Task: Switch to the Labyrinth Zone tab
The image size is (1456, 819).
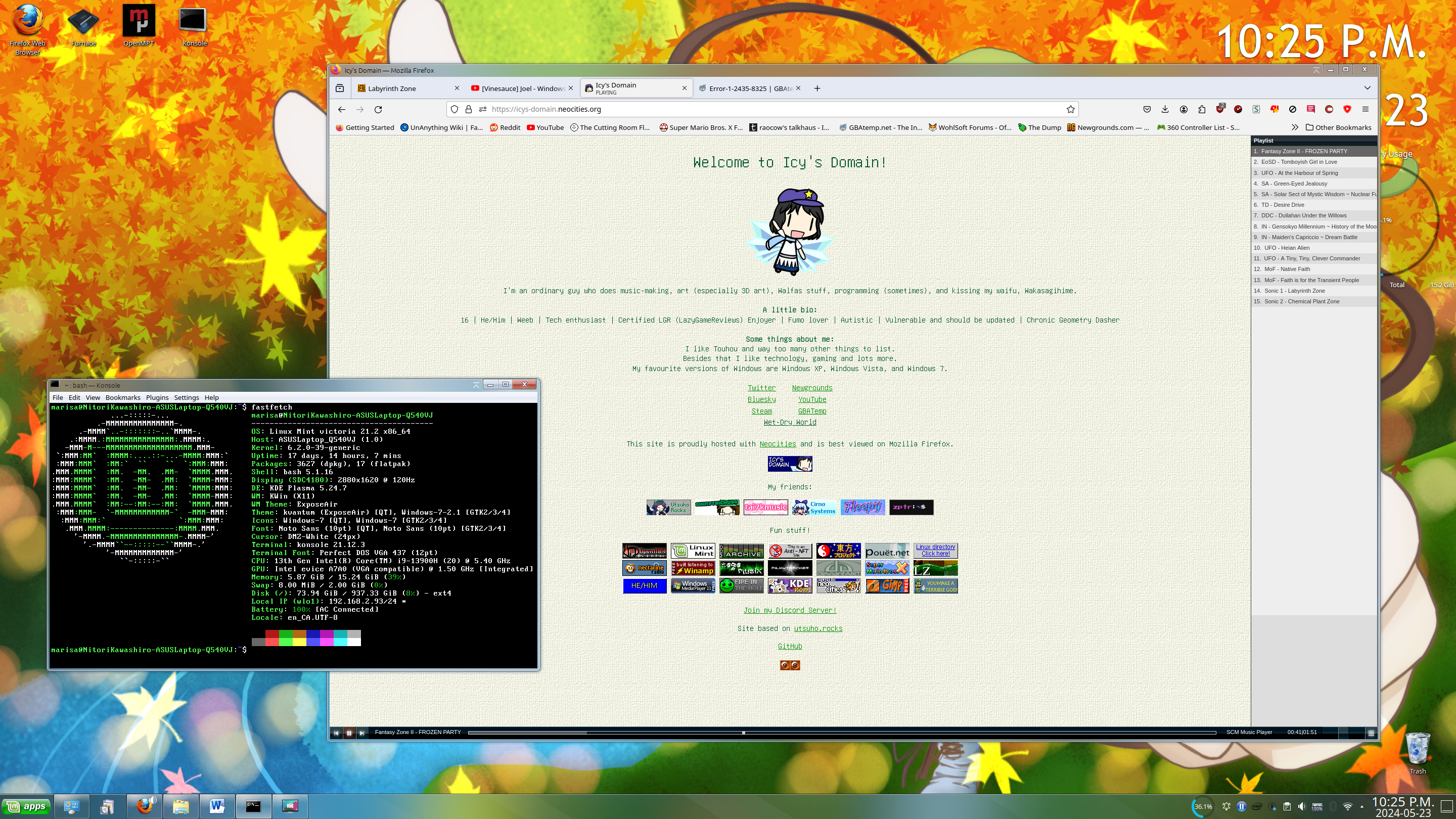Action: pyautogui.click(x=408, y=88)
